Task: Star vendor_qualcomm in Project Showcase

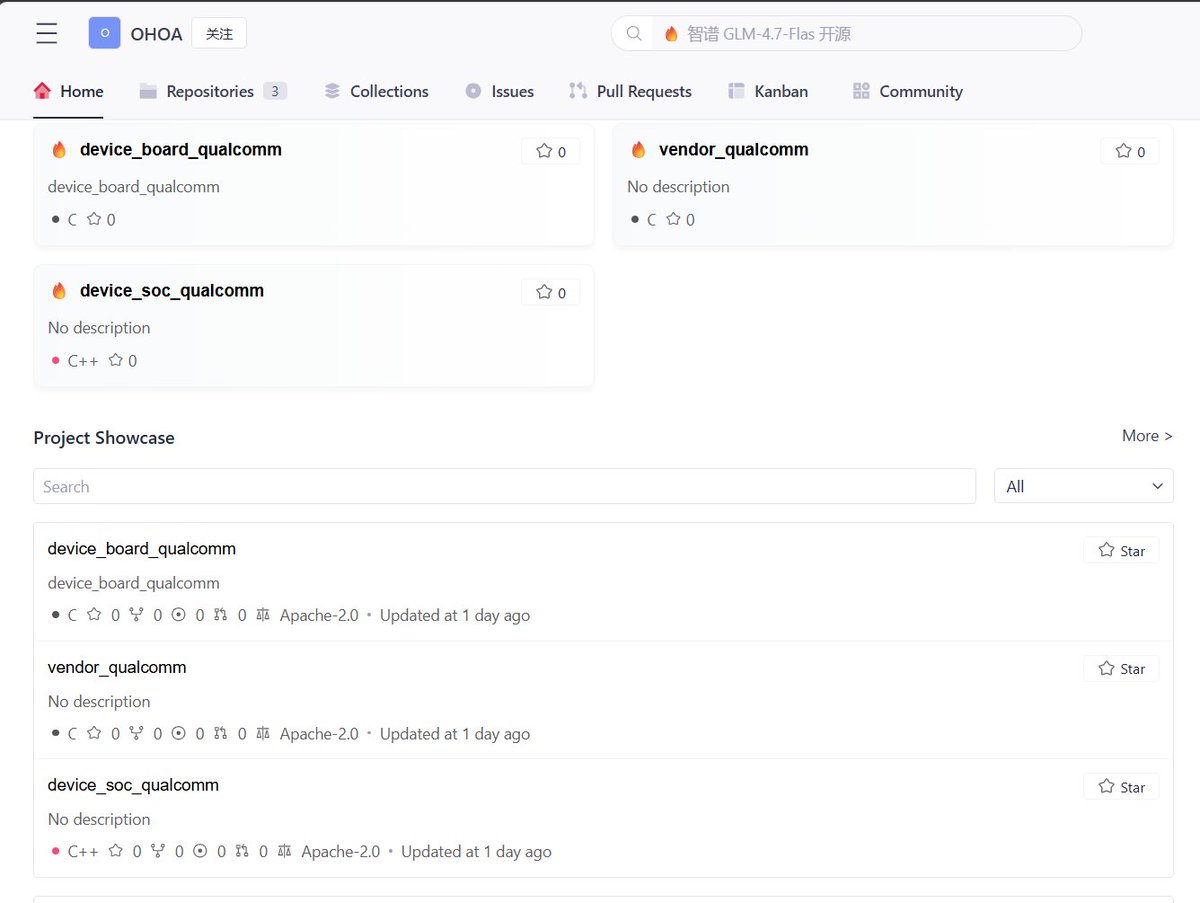Action: point(1120,668)
